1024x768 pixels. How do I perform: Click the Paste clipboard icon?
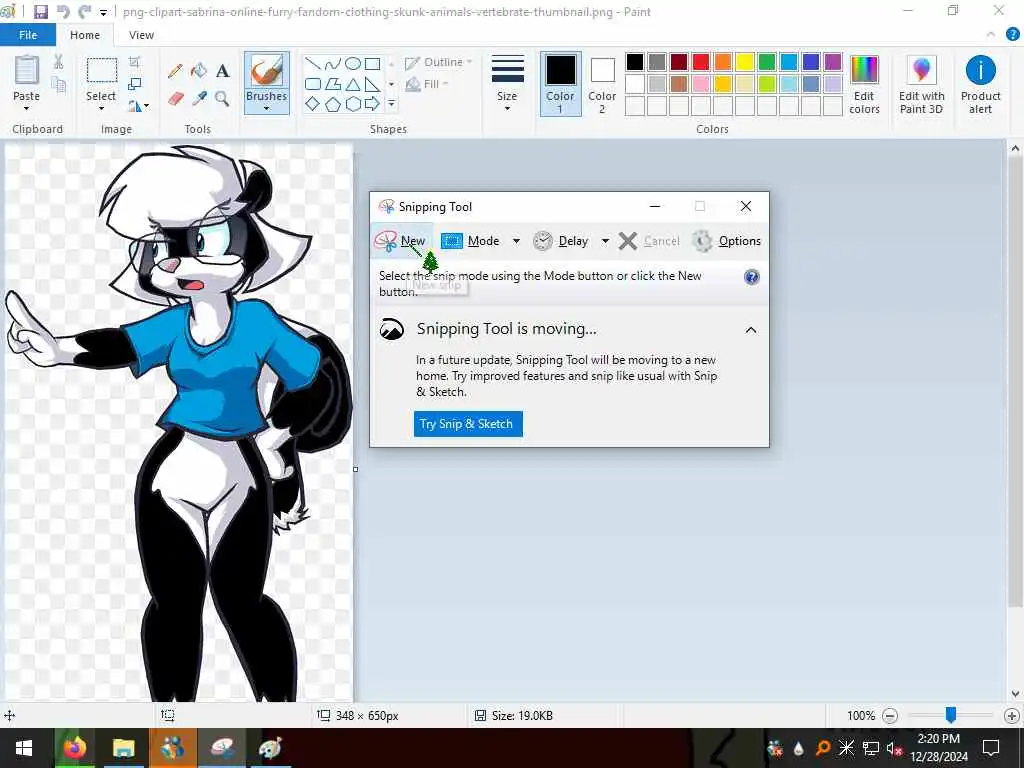pos(27,70)
